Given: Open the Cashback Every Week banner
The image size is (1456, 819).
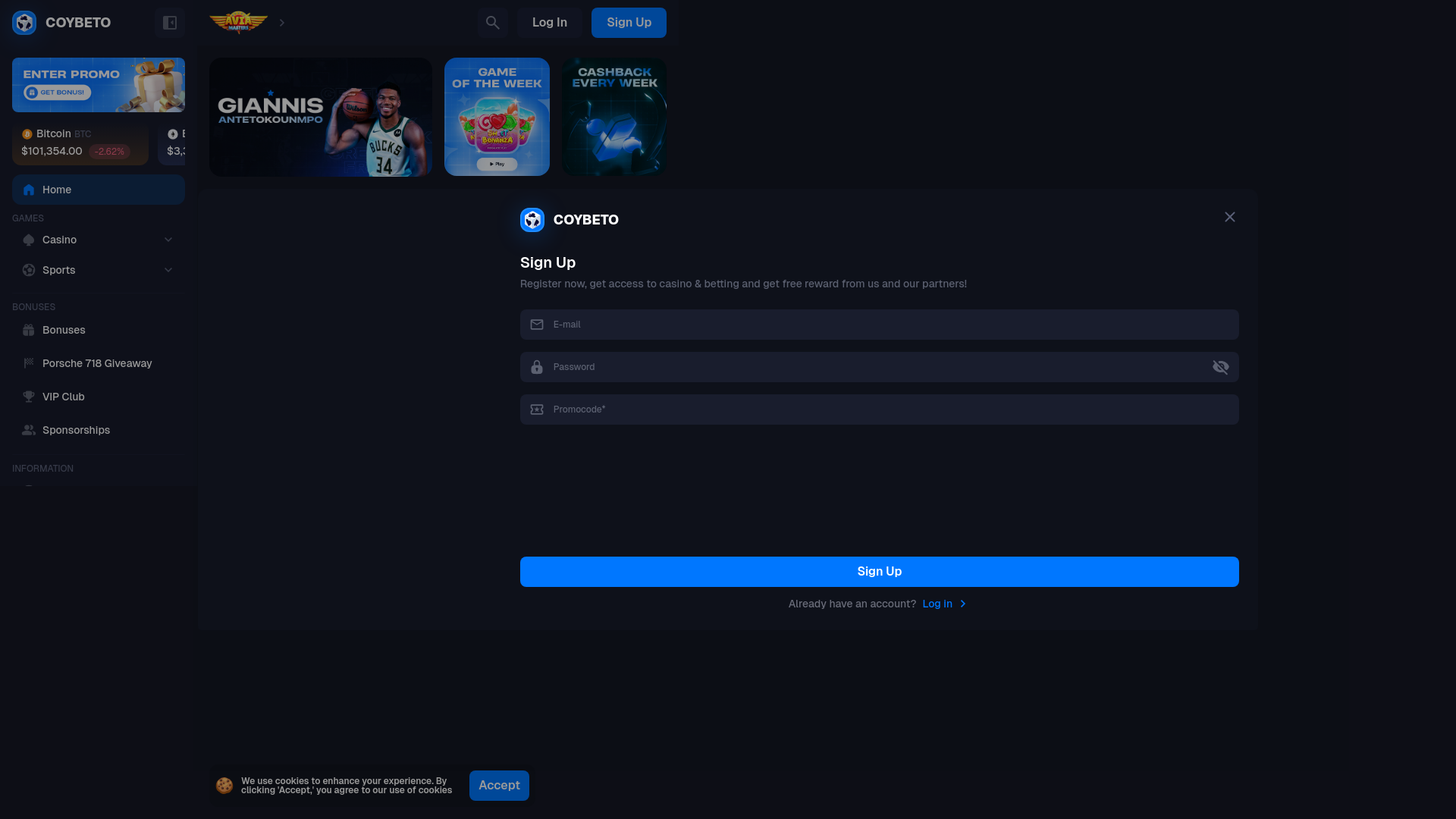Looking at the screenshot, I should coord(614,117).
